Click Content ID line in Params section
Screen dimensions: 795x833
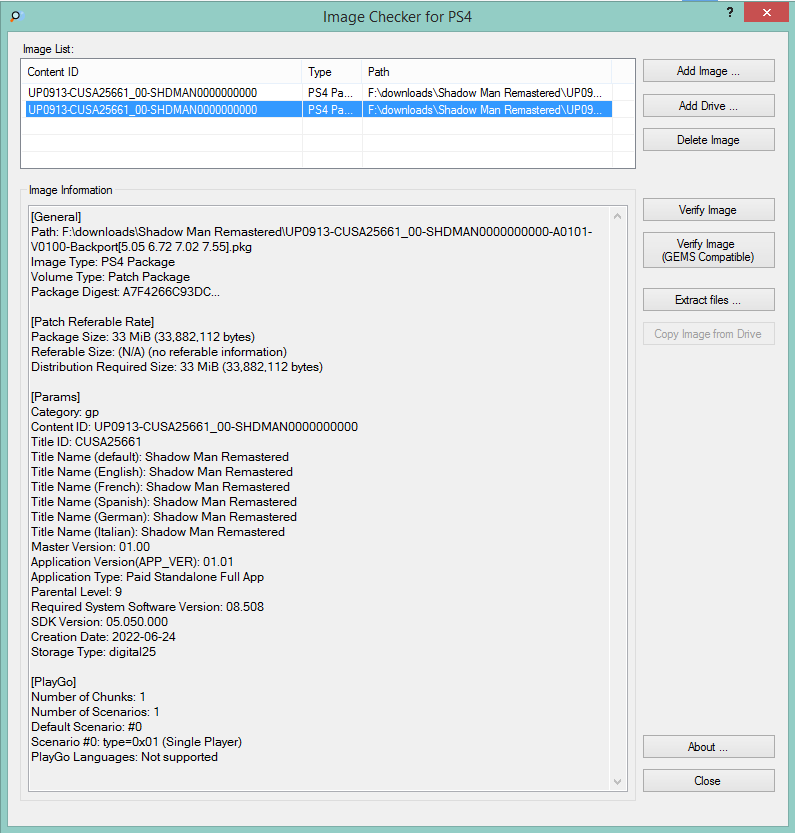coord(194,427)
